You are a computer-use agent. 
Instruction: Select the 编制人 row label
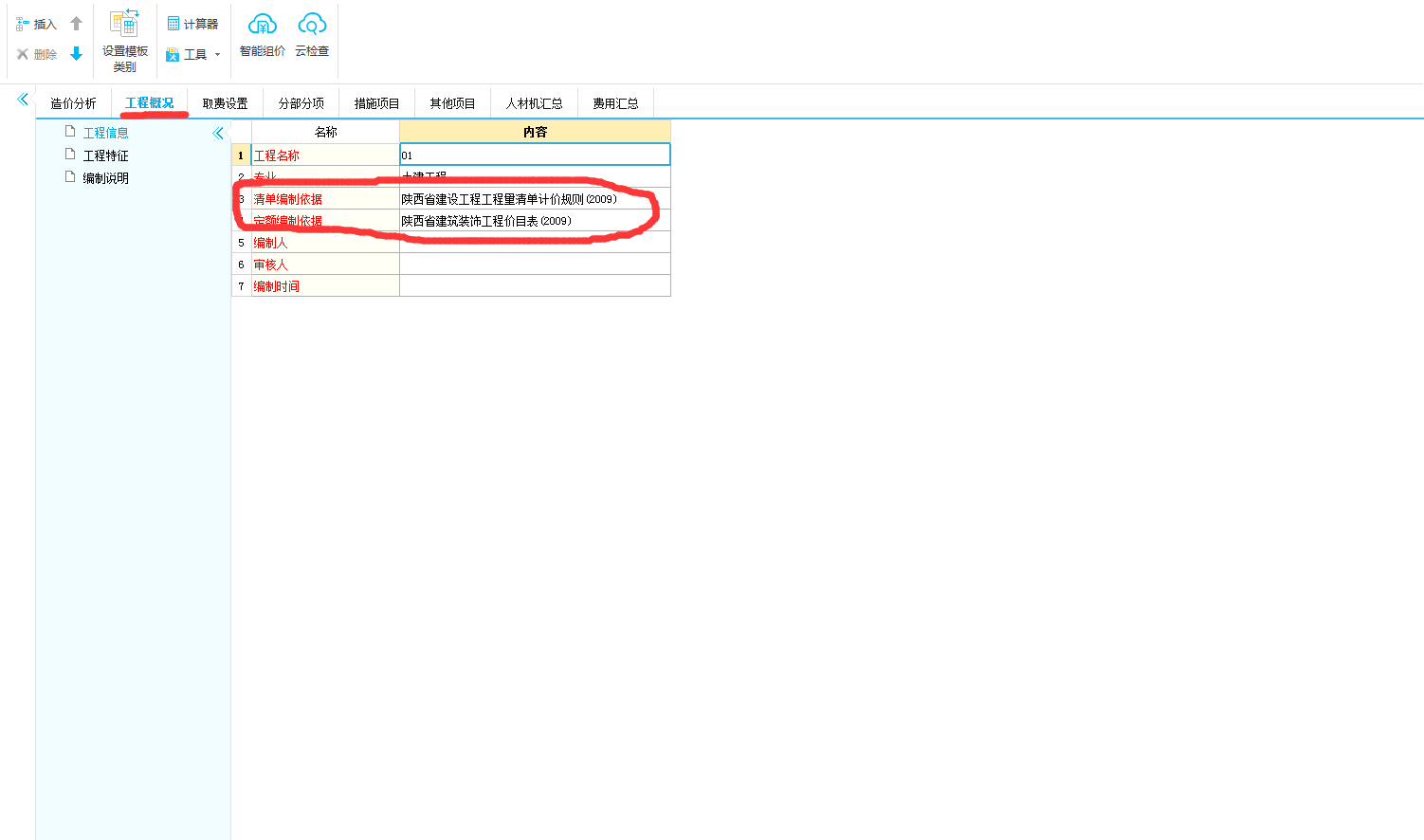pyautogui.click(x=325, y=243)
